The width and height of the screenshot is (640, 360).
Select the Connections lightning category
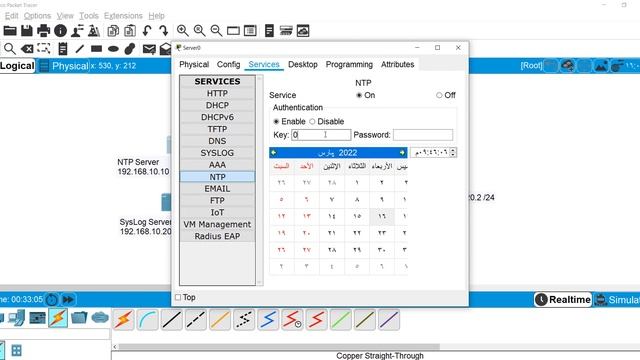coord(58,318)
